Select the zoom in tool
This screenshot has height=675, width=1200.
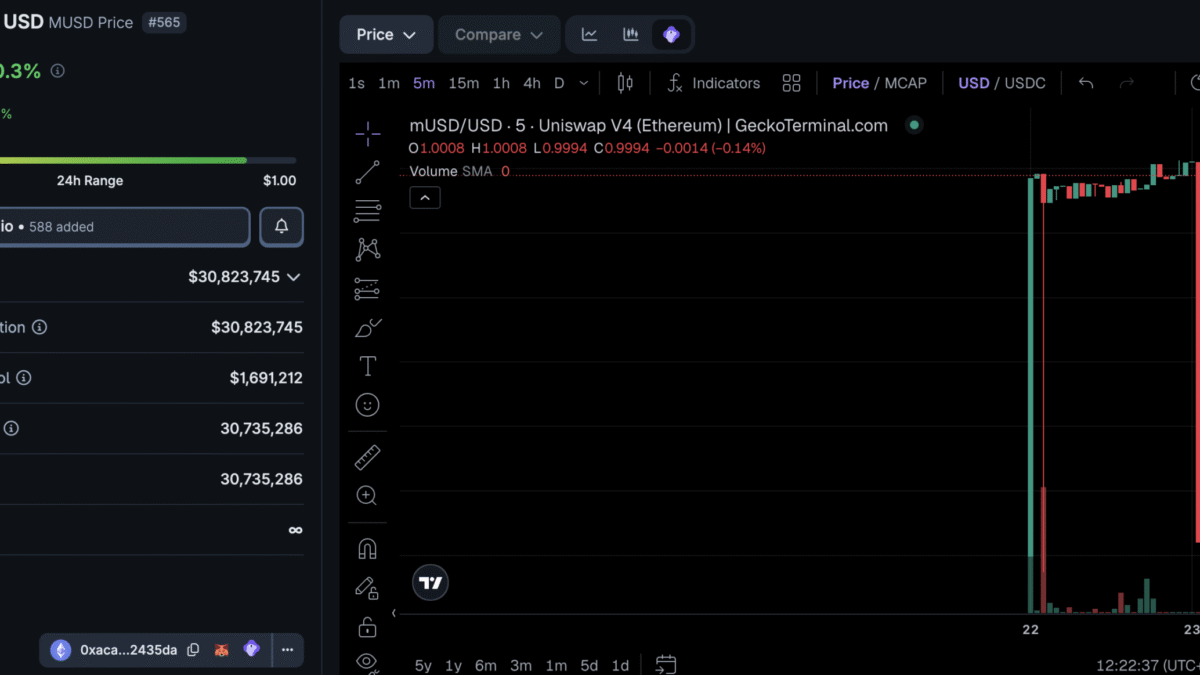(x=367, y=496)
